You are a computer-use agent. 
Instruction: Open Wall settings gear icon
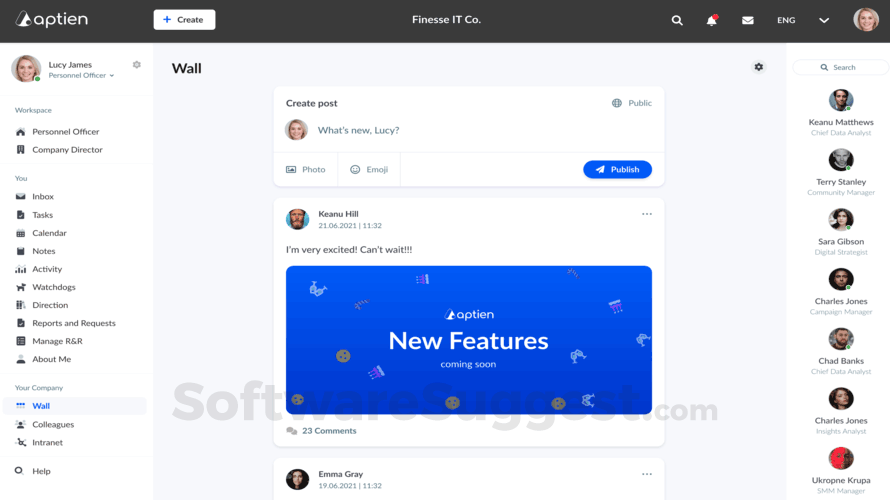759,67
